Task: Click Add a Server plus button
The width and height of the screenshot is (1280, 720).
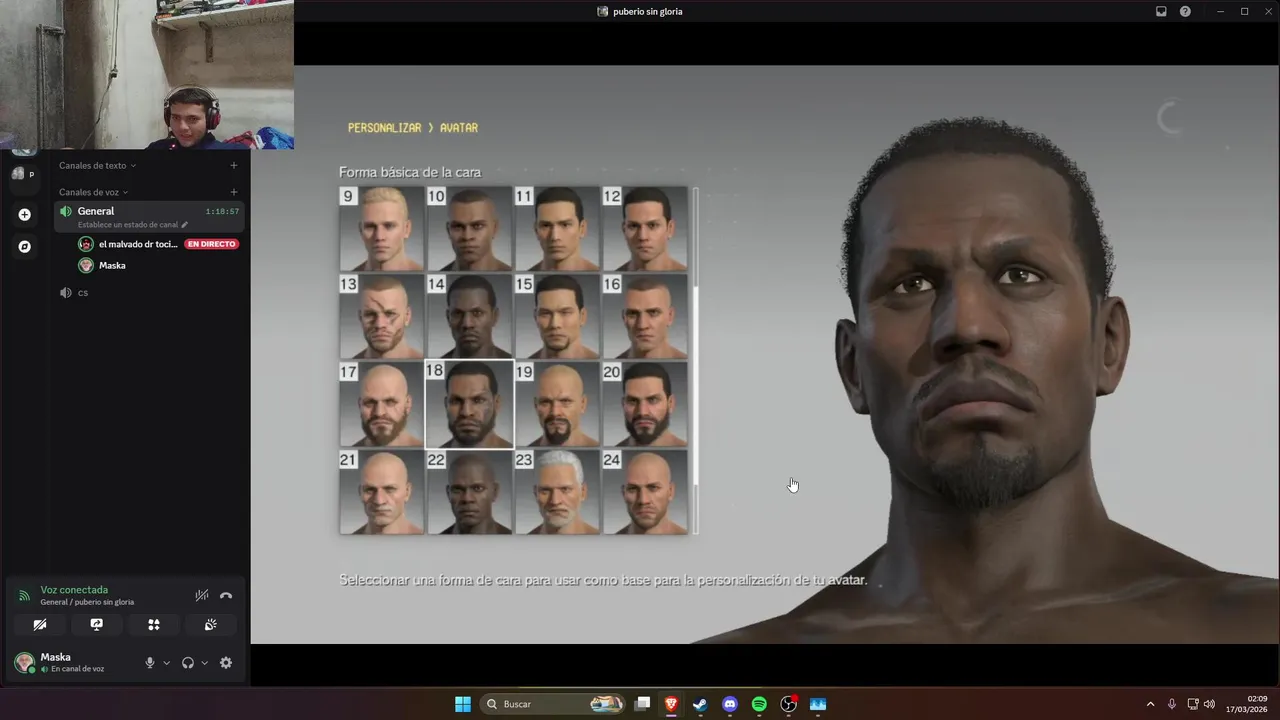Action: (x=25, y=215)
